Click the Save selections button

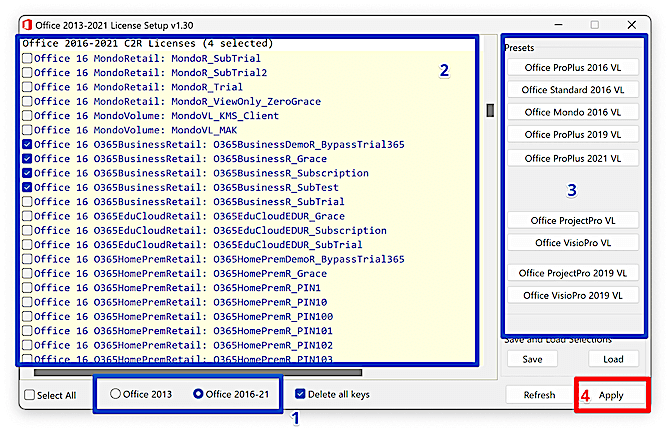point(532,359)
